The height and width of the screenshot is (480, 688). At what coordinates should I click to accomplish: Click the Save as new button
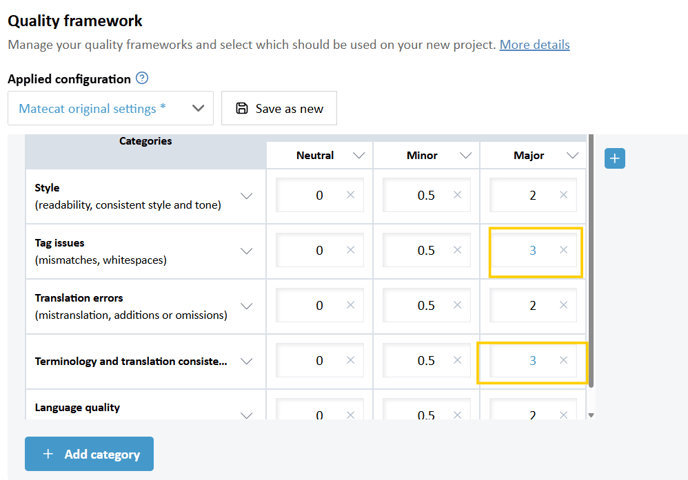[279, 108]
